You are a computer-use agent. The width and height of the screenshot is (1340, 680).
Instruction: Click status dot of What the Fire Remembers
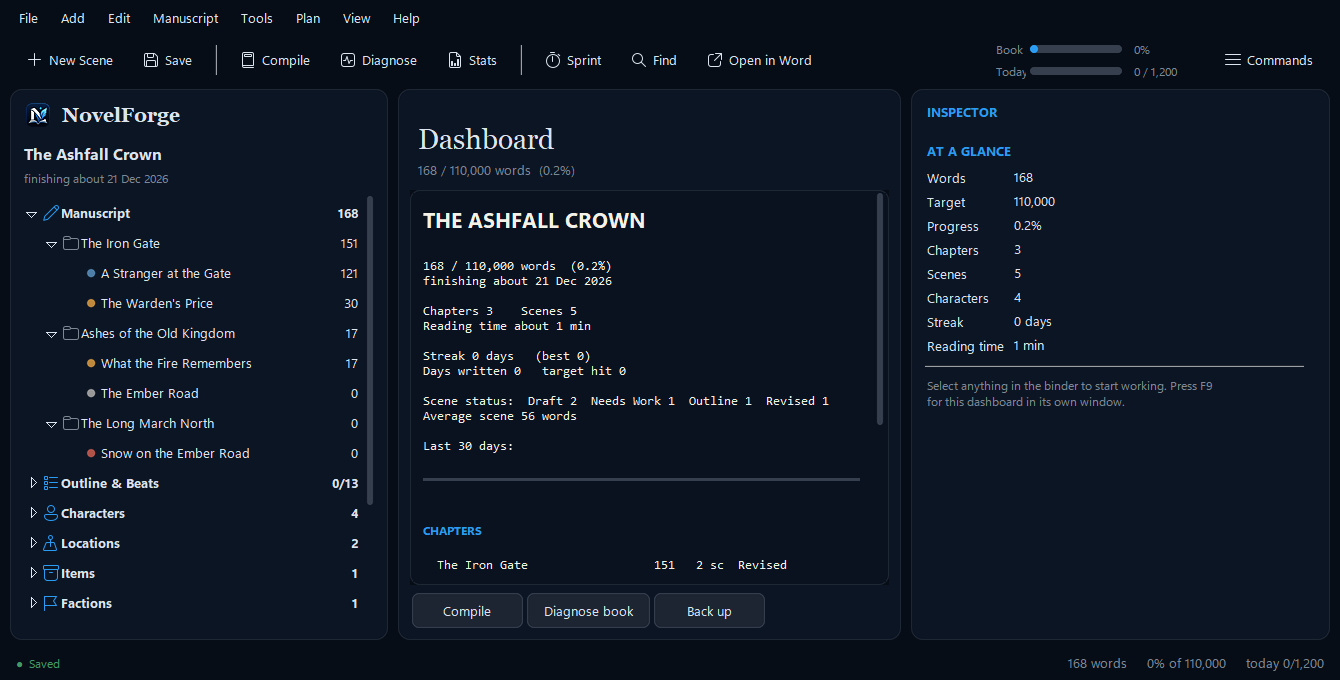coord(91,363)
